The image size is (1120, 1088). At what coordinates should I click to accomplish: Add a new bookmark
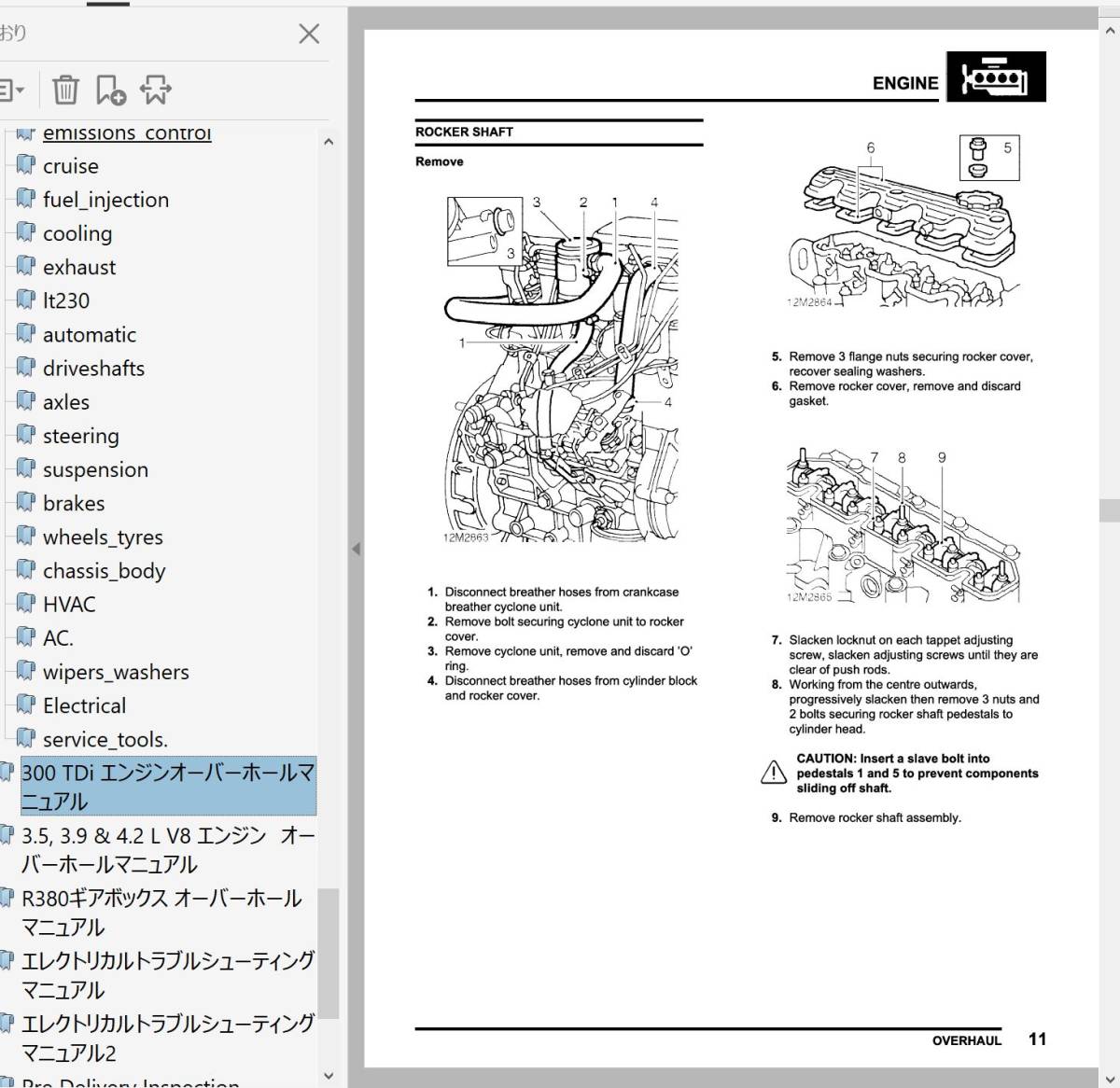[x=110, y=91]
